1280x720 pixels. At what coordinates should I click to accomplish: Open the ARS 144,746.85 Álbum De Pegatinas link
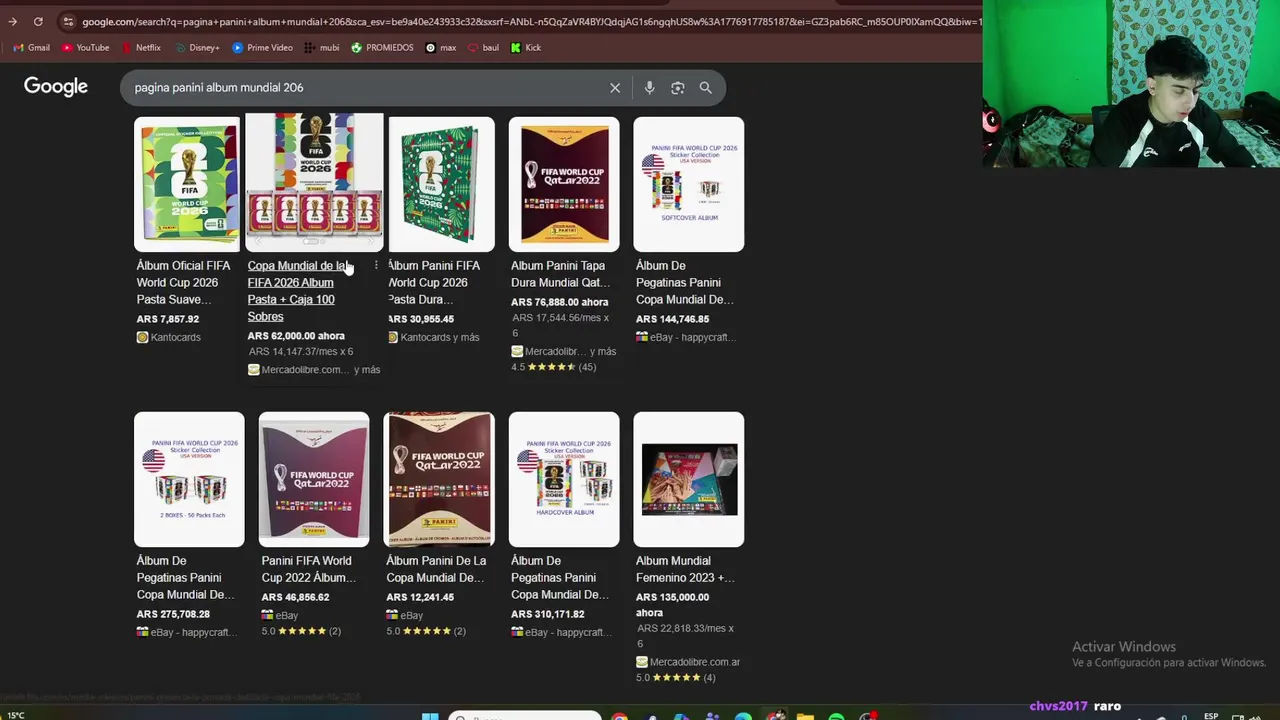pyautogui.click(x=685, y=282)
